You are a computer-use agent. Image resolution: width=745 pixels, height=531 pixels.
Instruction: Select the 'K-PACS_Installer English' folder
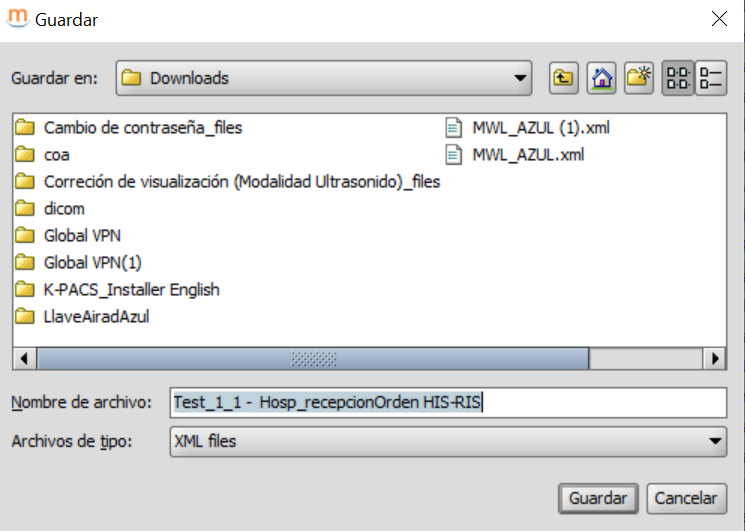(x=131, y=290)
